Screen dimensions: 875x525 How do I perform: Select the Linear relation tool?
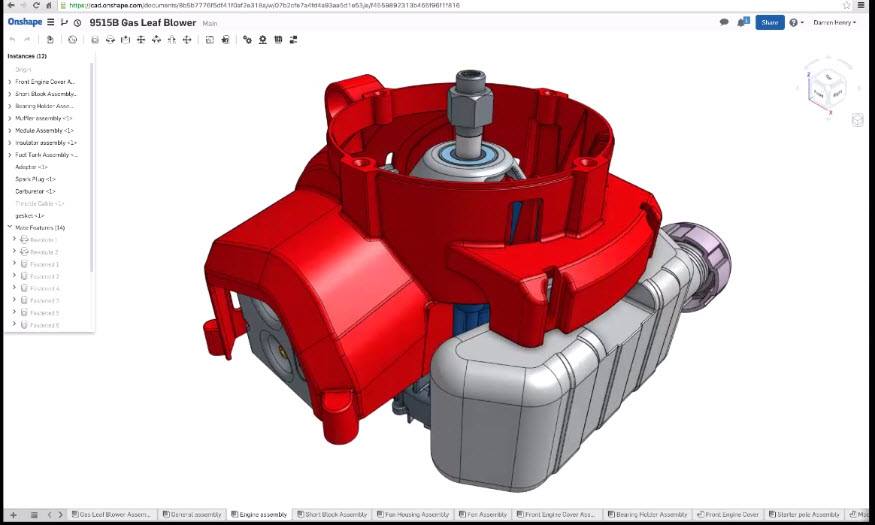294,40
